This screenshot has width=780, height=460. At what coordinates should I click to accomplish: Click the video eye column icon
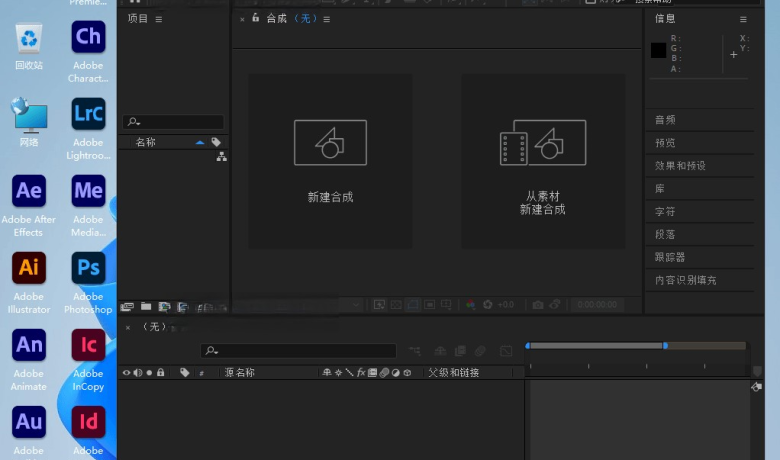click(x=126, y=372)
